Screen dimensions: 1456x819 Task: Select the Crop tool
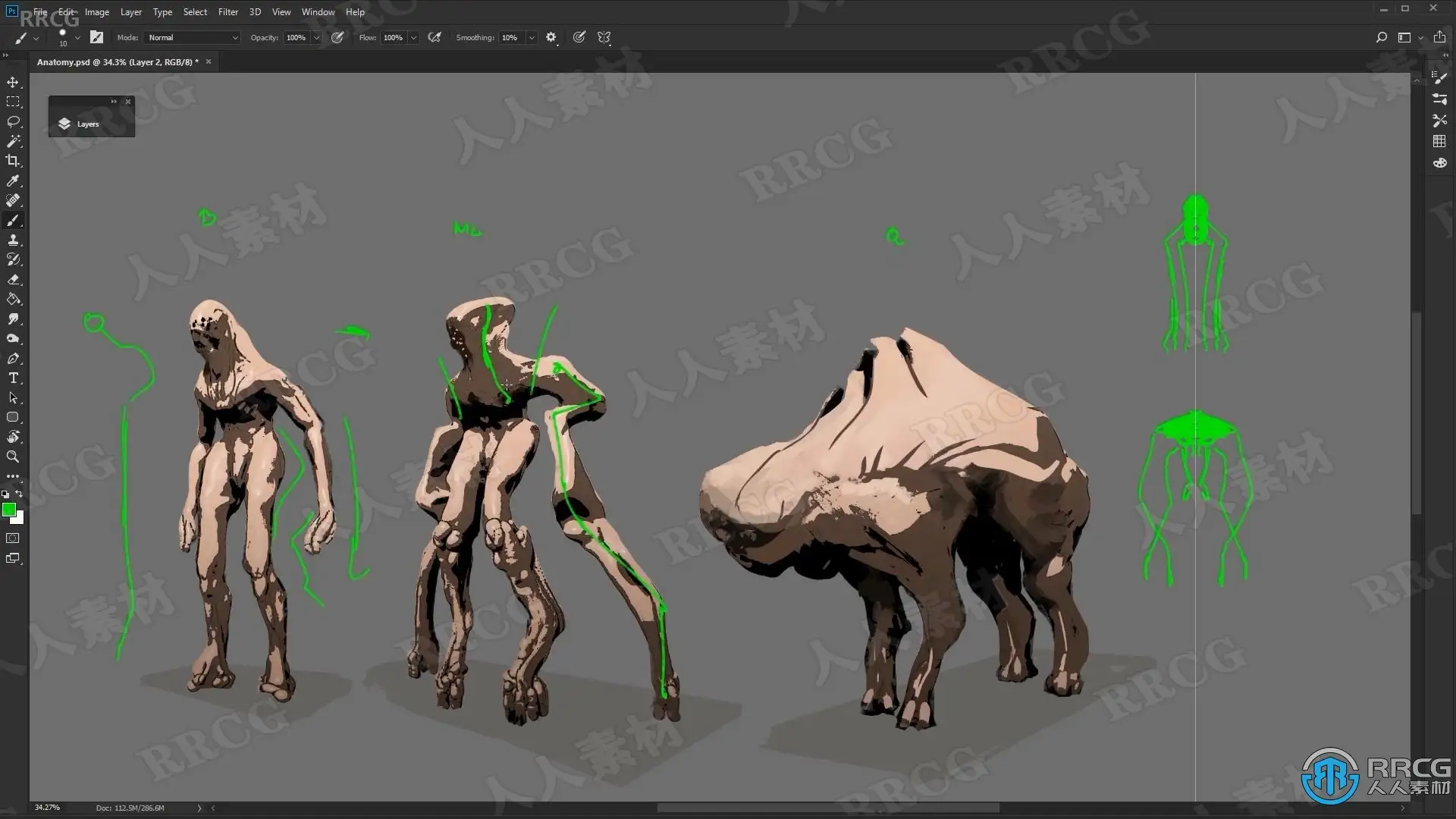pyautogui.click(x=13, y=161)
